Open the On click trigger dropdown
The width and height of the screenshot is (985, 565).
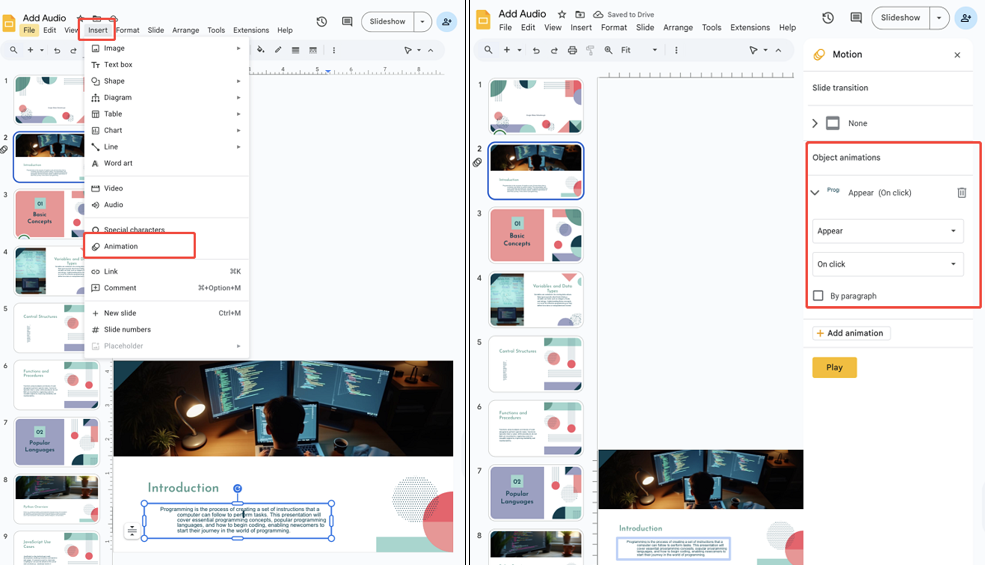887,264
